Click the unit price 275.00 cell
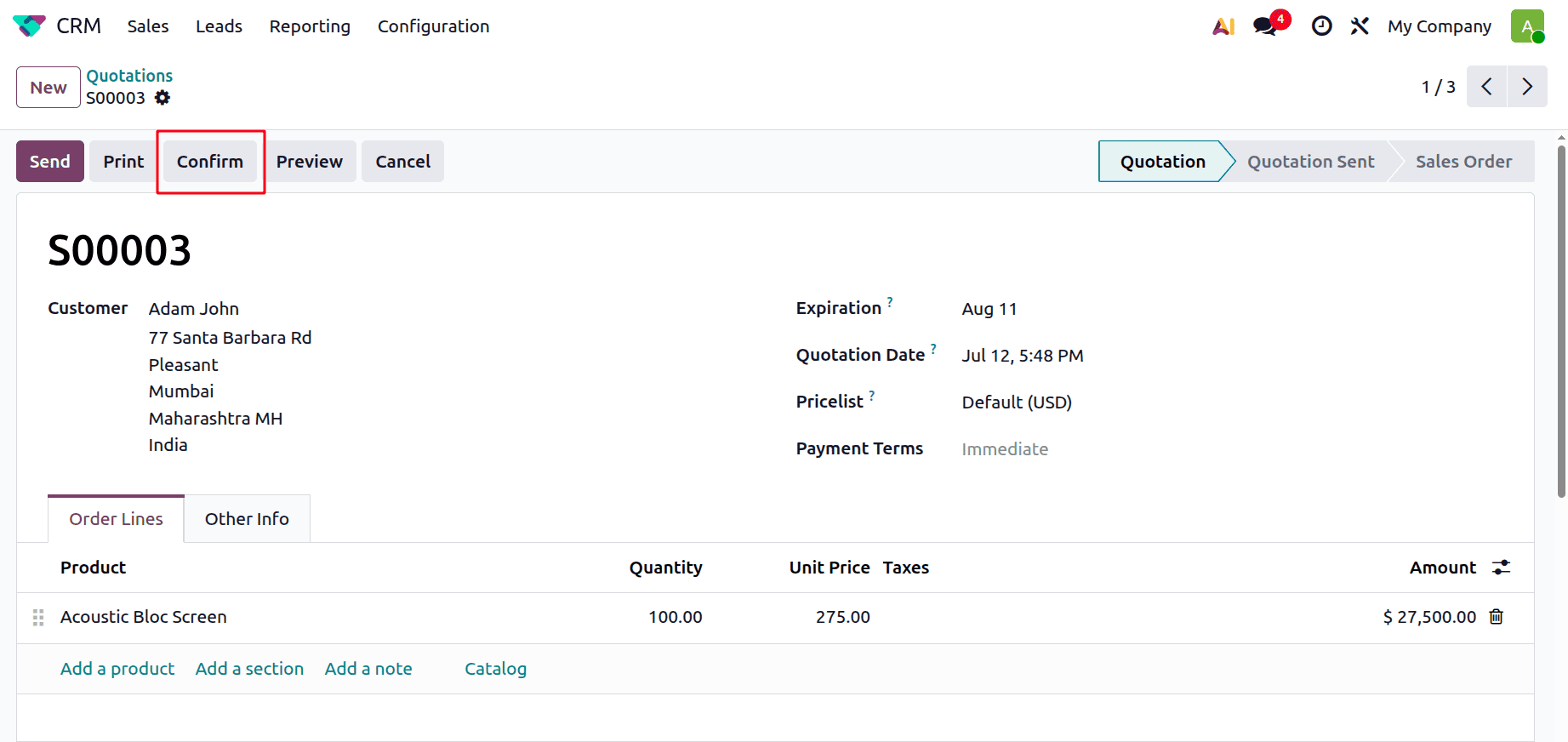Image resolution: width=1568 pixels, height=742 pixels. click(x=843, y=617)
